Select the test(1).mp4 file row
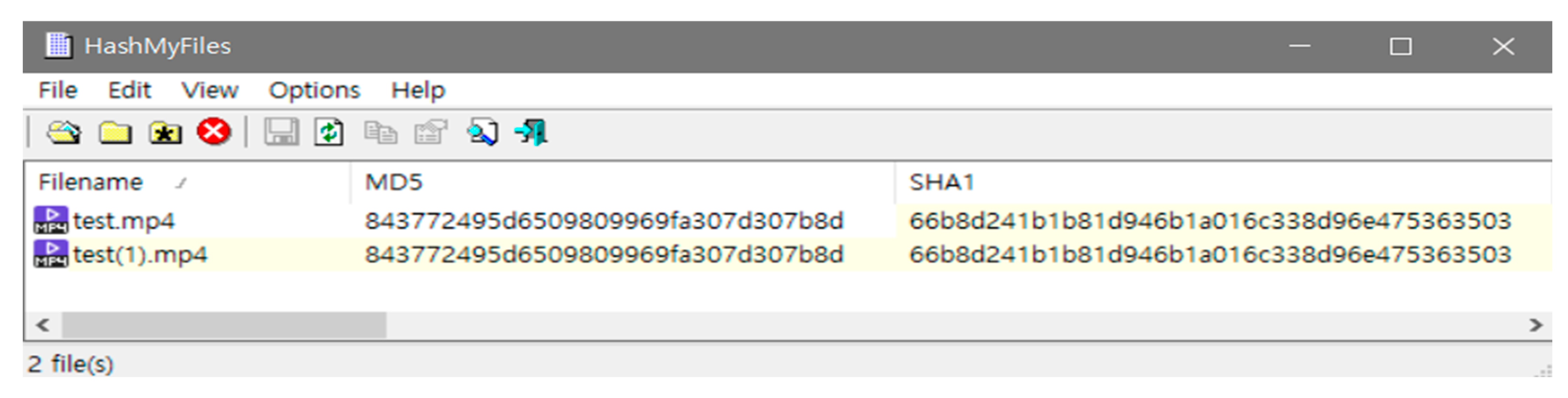 tap(140, 254)
